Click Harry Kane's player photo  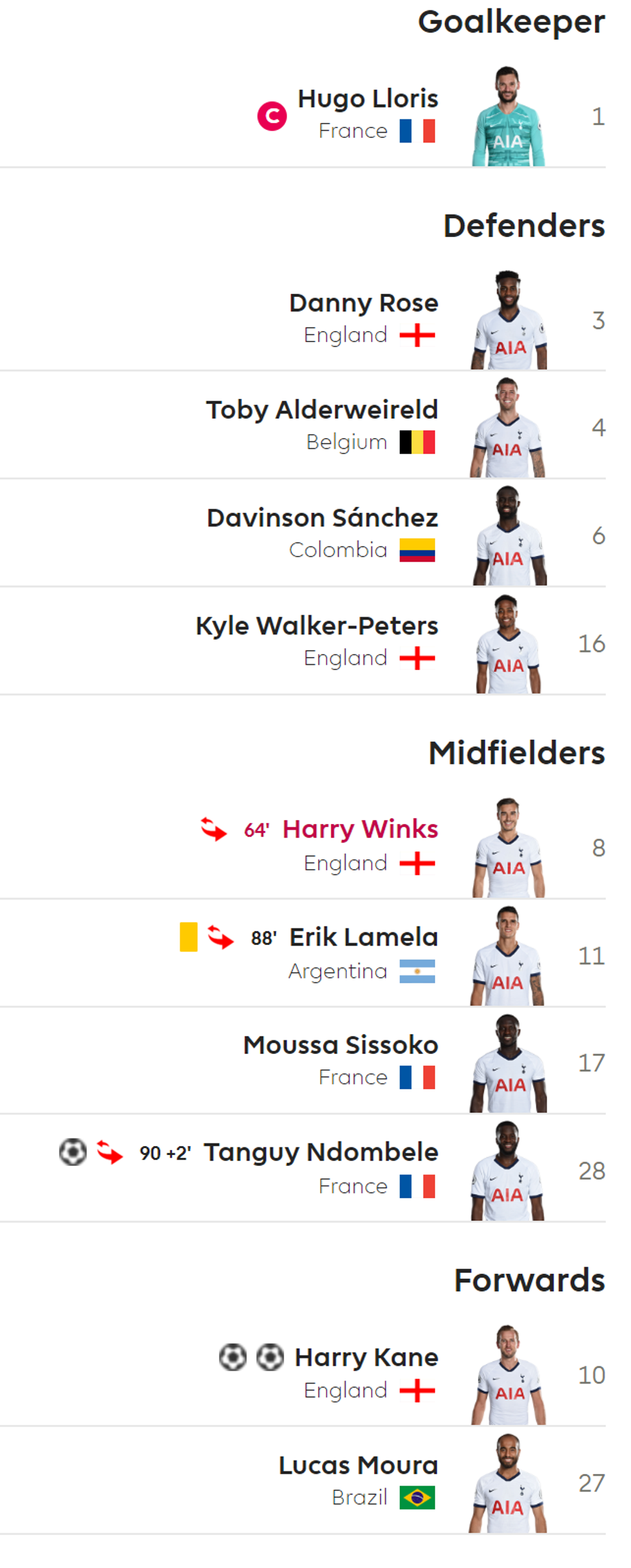(509, 1375)
